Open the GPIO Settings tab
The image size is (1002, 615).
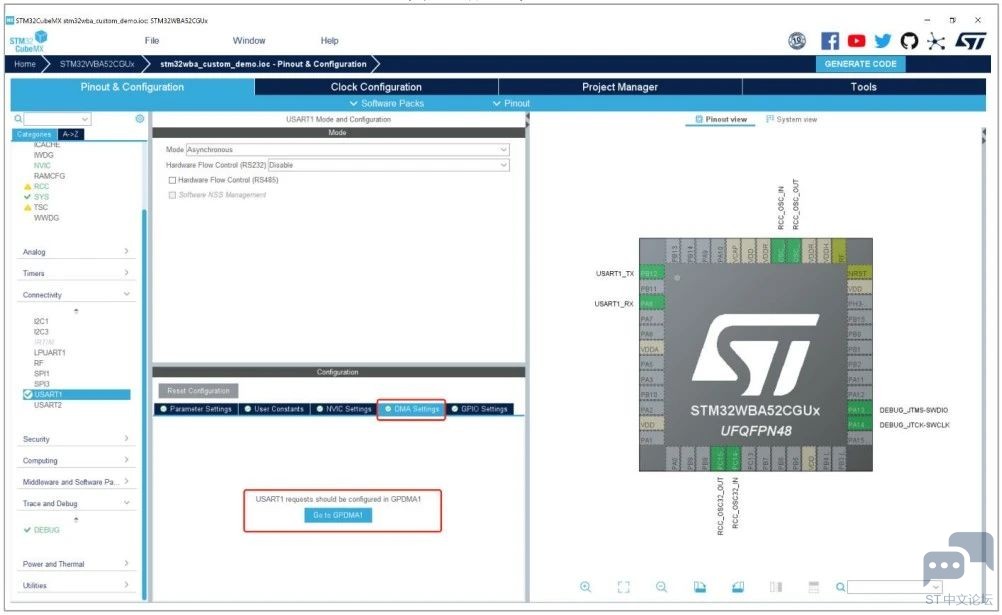pos(479,409)
